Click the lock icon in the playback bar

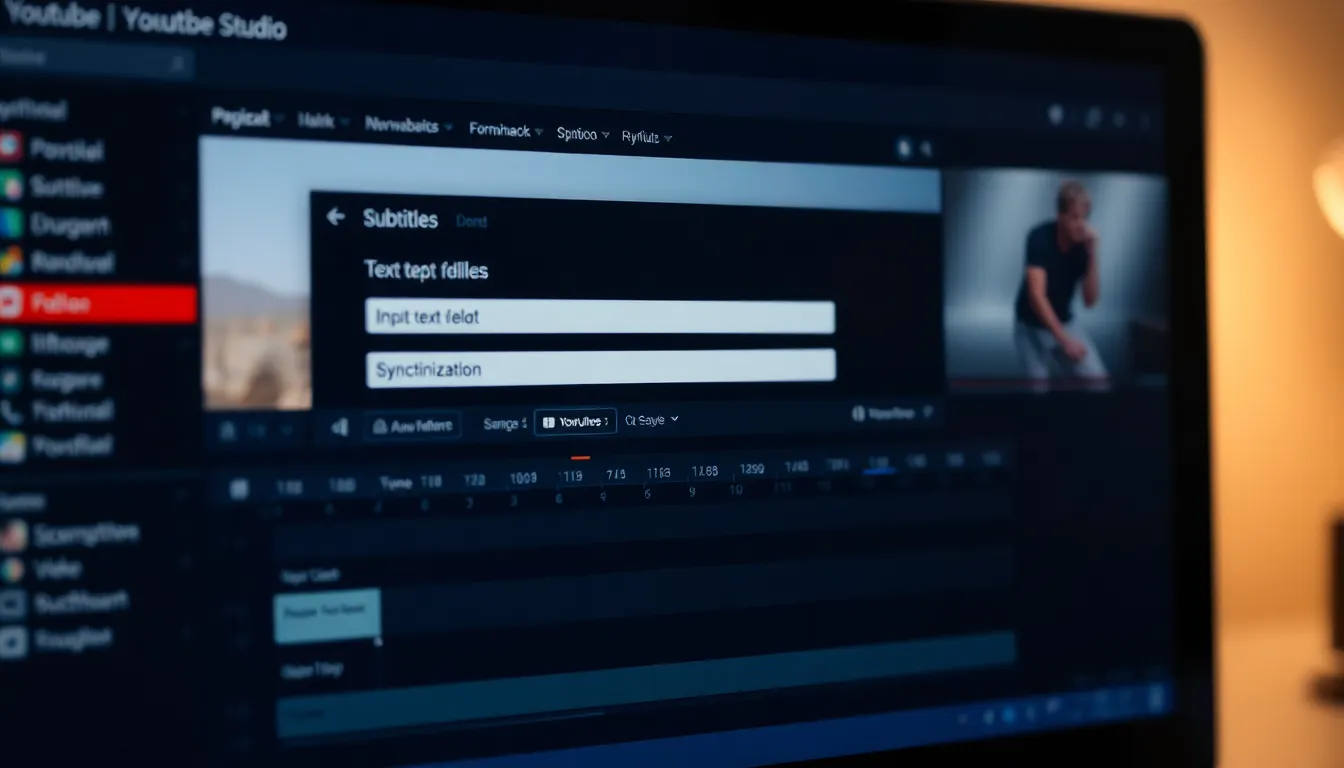[x=228, y=431]
